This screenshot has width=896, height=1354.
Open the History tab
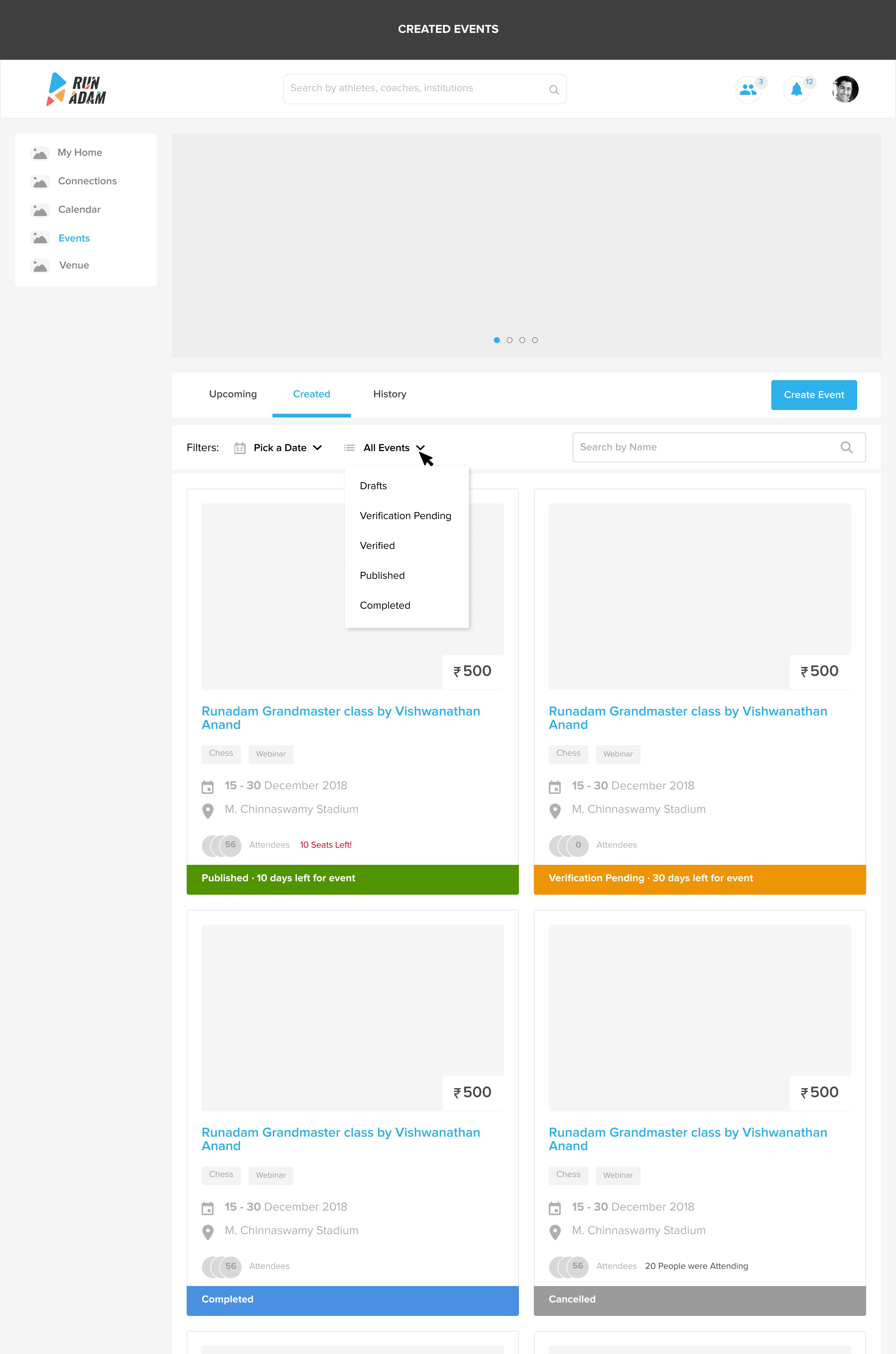[x=389, y=394]
